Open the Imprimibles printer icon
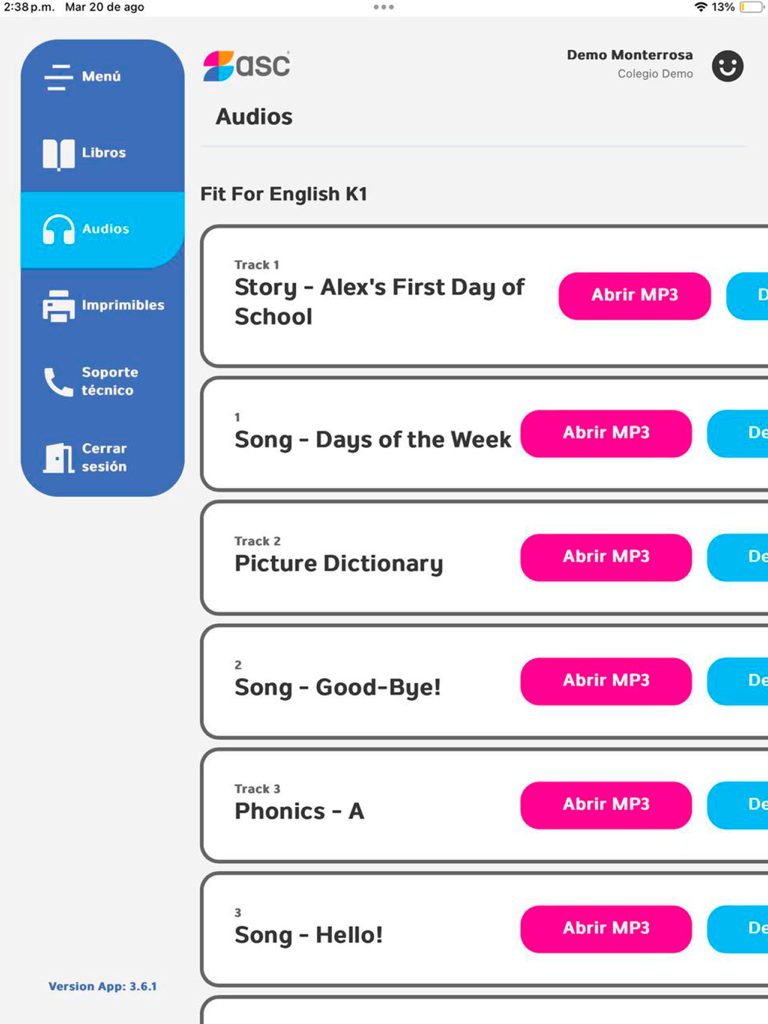Viewport: 768px width, 1024px height. [x=58, y=306]
